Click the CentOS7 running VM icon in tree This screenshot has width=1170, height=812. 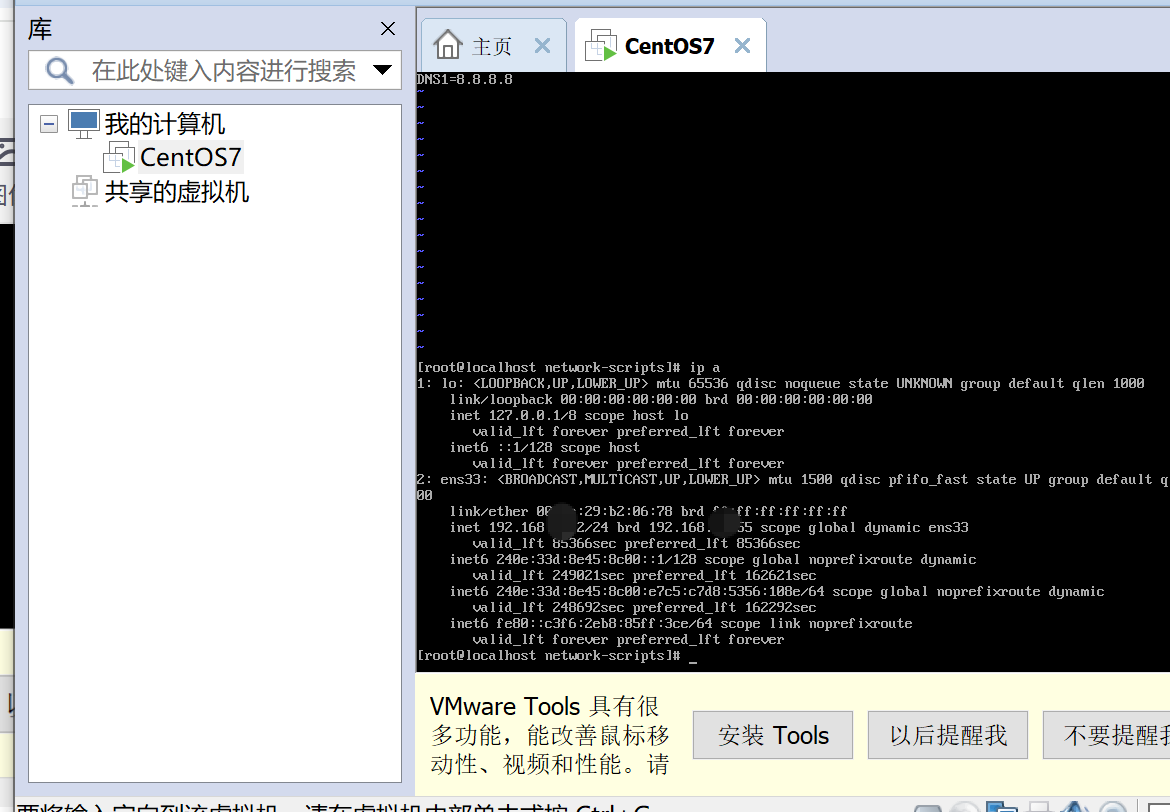click(x=119, y=157)
